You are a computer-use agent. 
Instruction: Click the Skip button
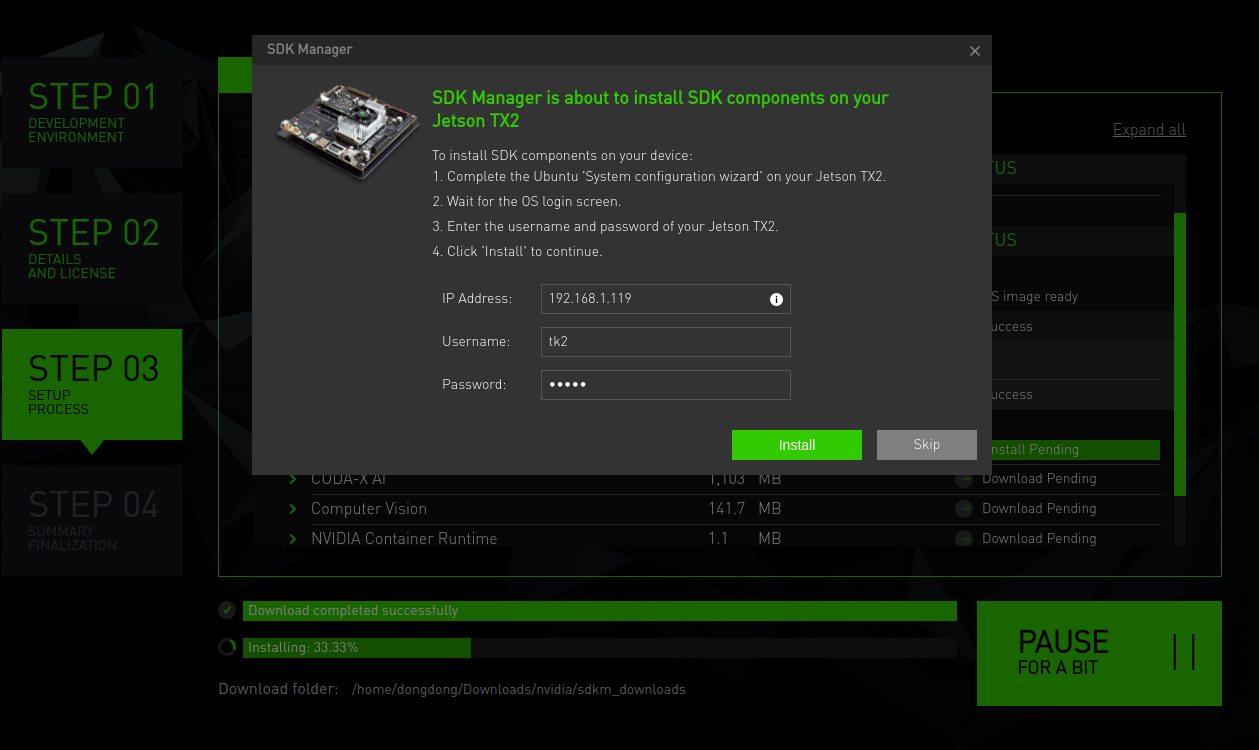click(927, 445)
